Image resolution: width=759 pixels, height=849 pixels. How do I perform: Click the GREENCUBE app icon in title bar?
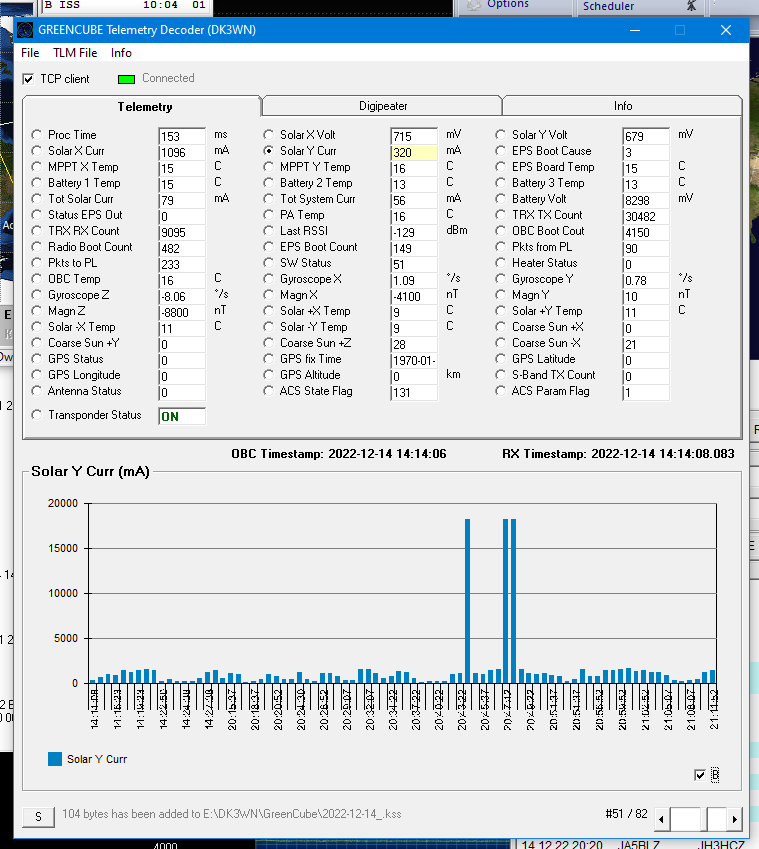pos(25,30)
